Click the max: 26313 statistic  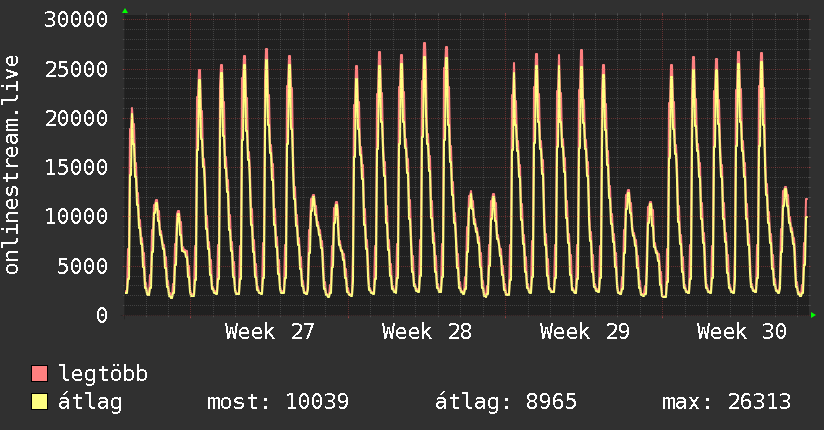tap(726, 402)
